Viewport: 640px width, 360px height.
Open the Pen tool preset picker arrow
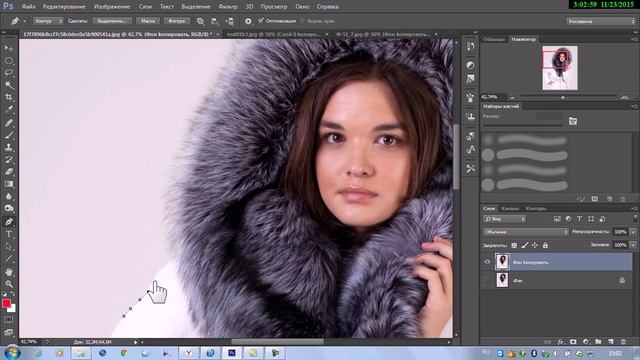click(x=24, y=21)
